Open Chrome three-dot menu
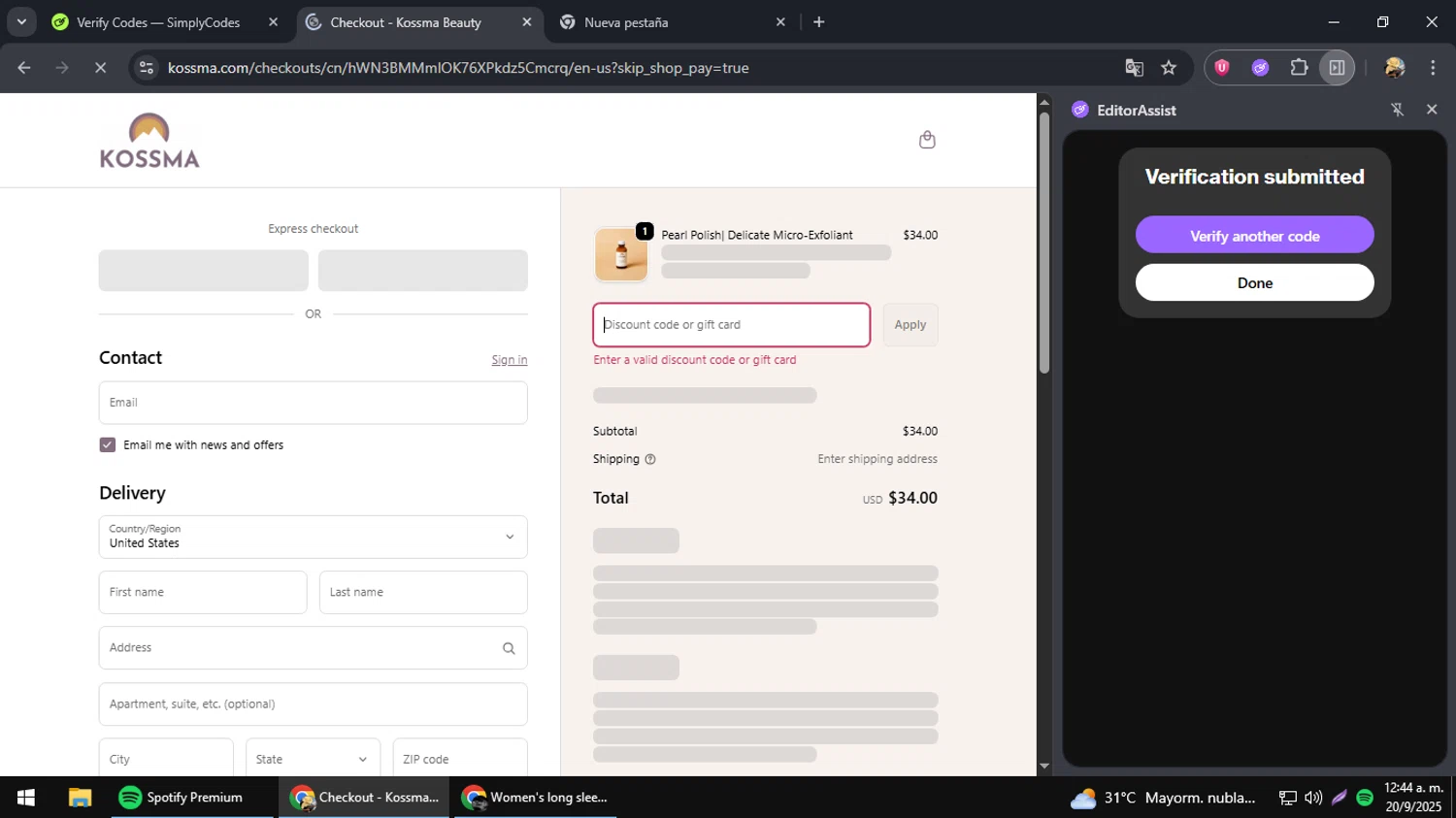Viewport: 1456px width, 818px height. (x=1433, y=68)
